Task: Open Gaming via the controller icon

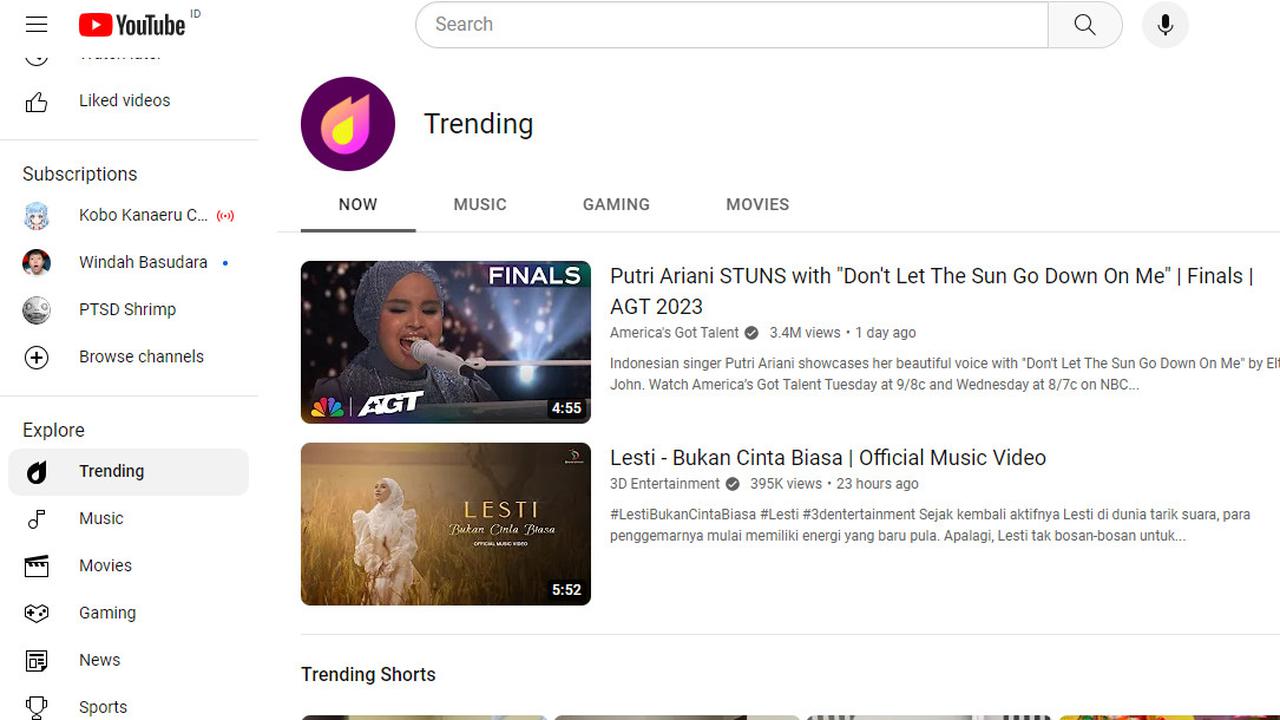Action: (x=36, y=613)
